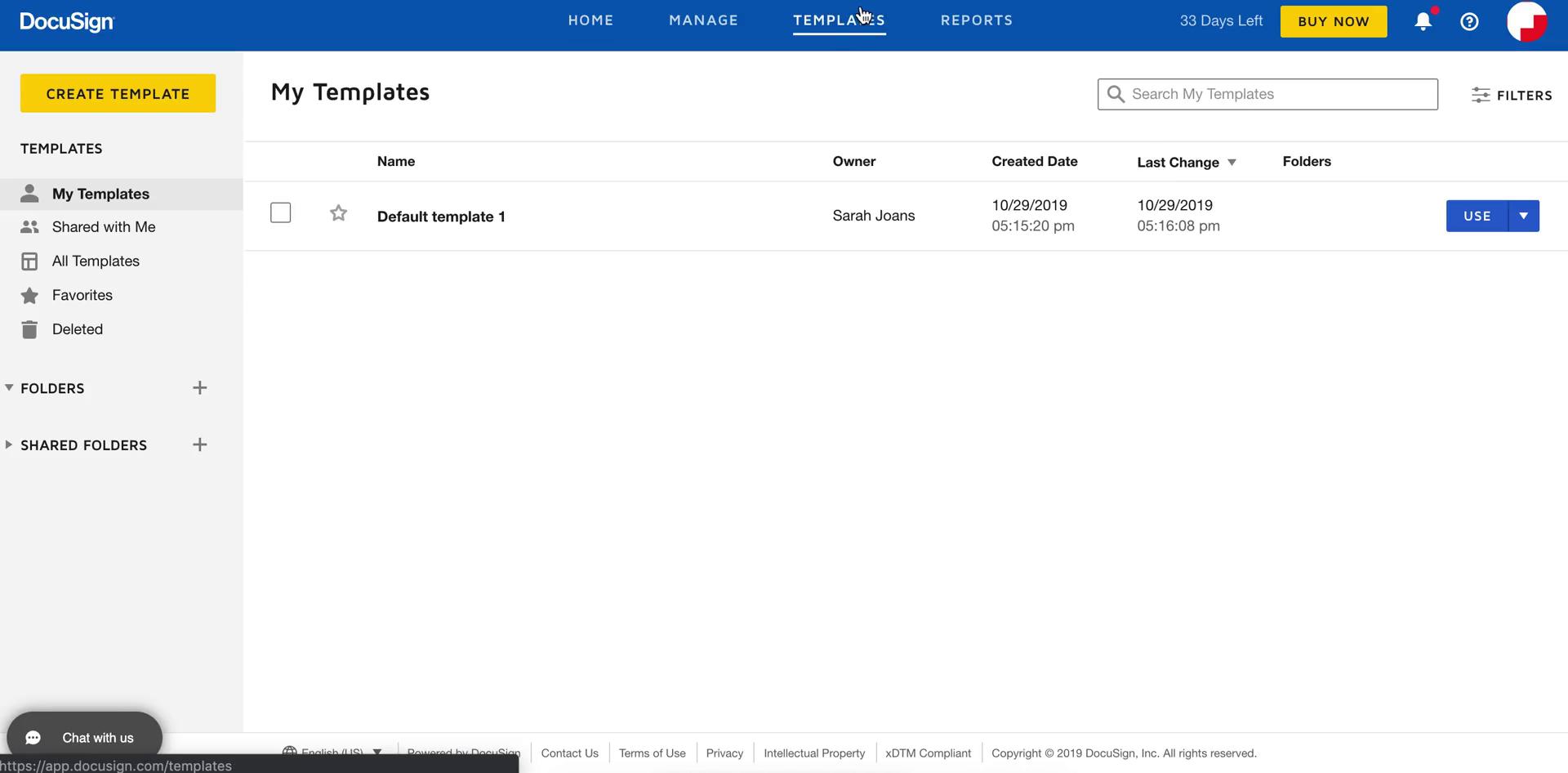This screenshot has height=773, width=1568.
Task: Favorite Default template 1 via its star
Action: pyautogui.click(x=338, y=212)
